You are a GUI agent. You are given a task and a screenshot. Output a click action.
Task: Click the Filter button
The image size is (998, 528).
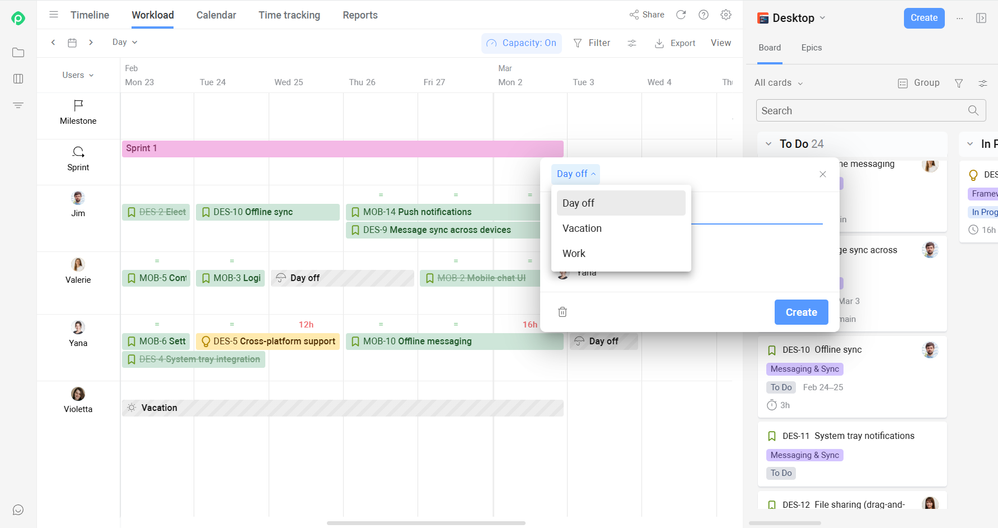592,43
